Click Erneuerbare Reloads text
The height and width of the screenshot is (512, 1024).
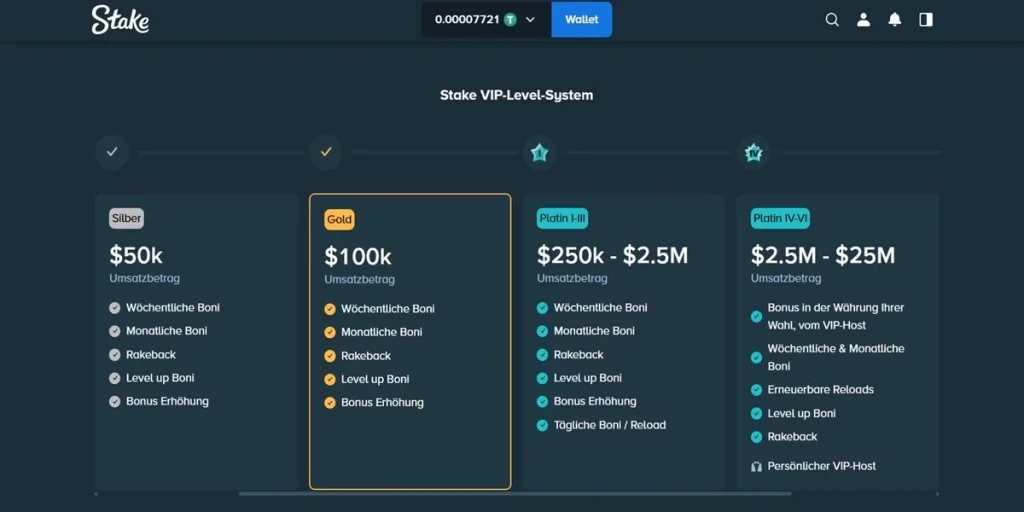pos(820,390)
